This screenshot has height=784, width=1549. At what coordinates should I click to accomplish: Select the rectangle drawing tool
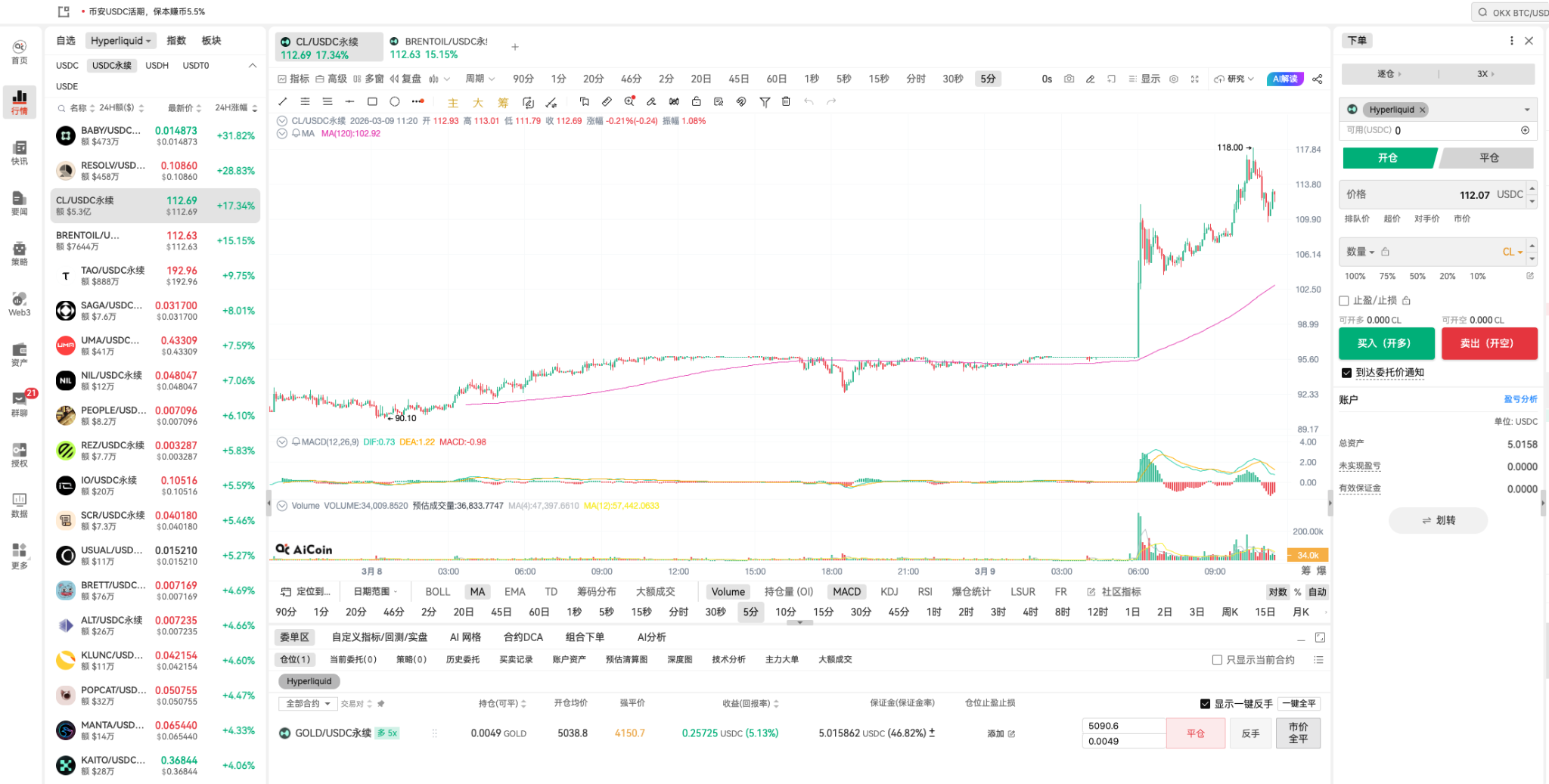(372, 101)
